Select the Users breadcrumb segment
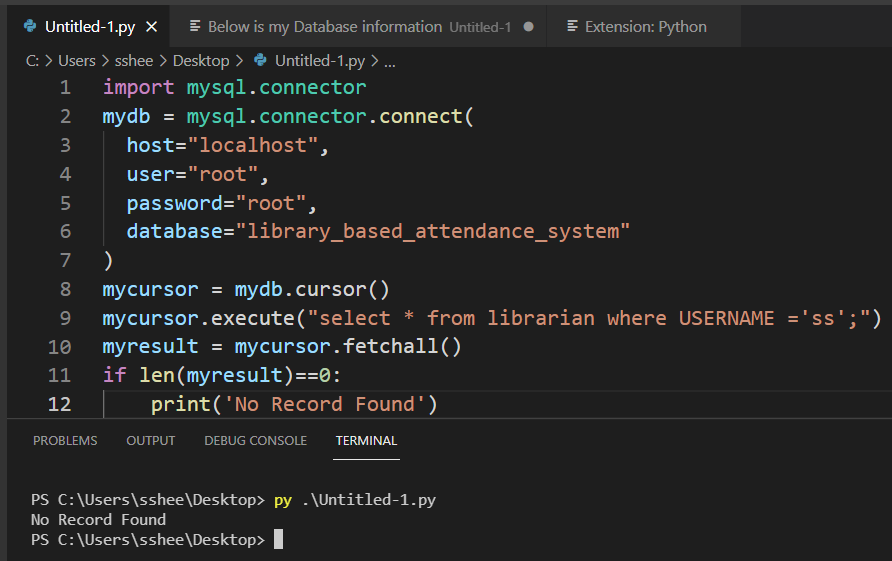Screen dimensions: 892x561 pos(77,61)
